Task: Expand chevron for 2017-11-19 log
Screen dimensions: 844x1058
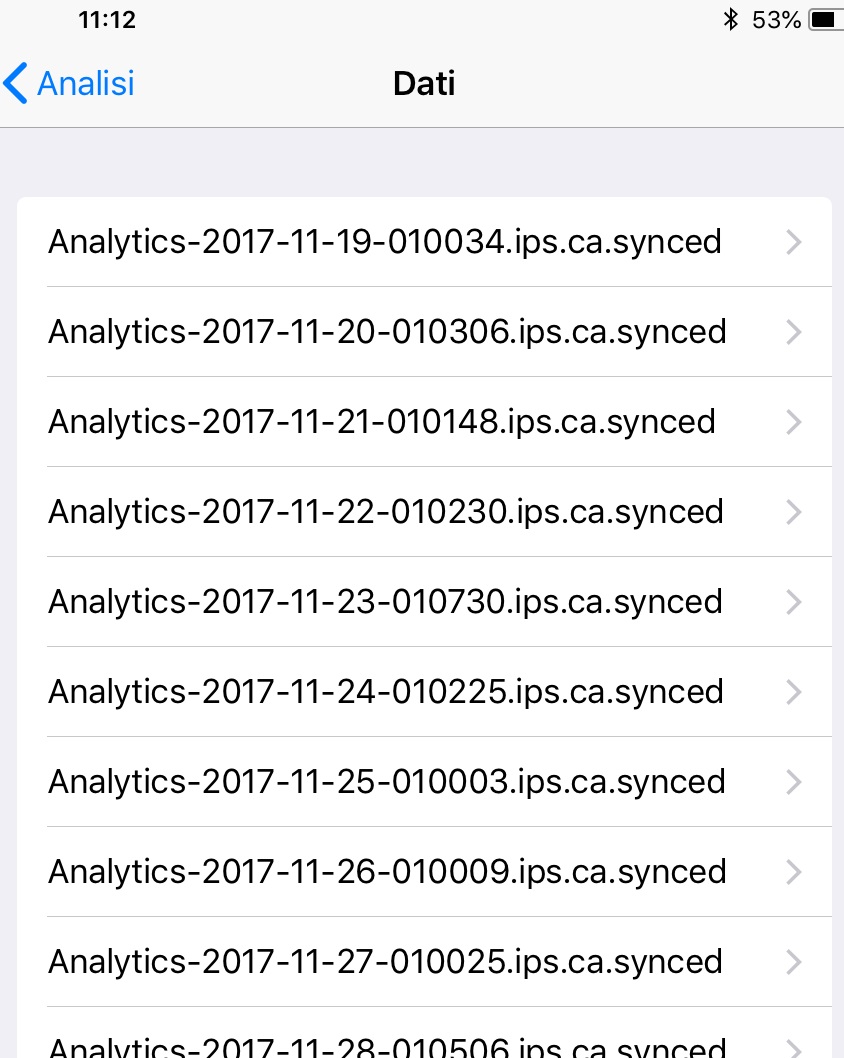Action: [x=794, y=242]
